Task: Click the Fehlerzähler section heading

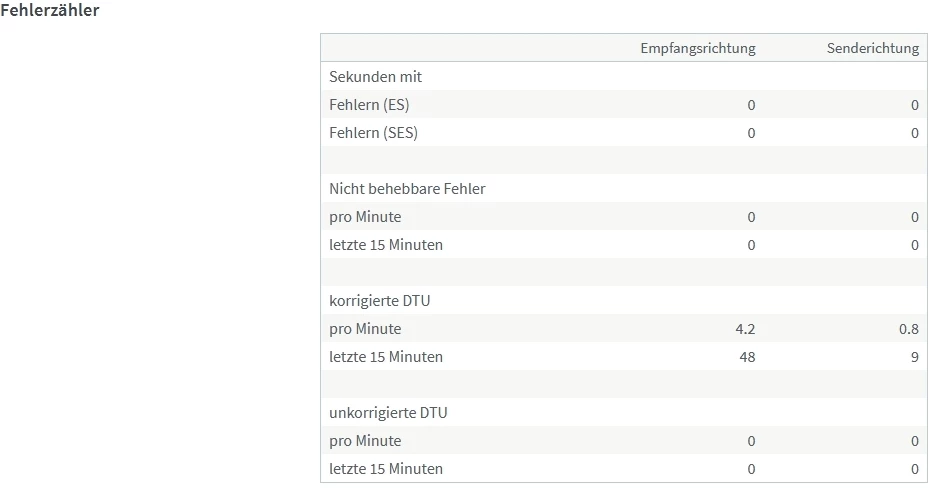Action: [x=50, y=11]
